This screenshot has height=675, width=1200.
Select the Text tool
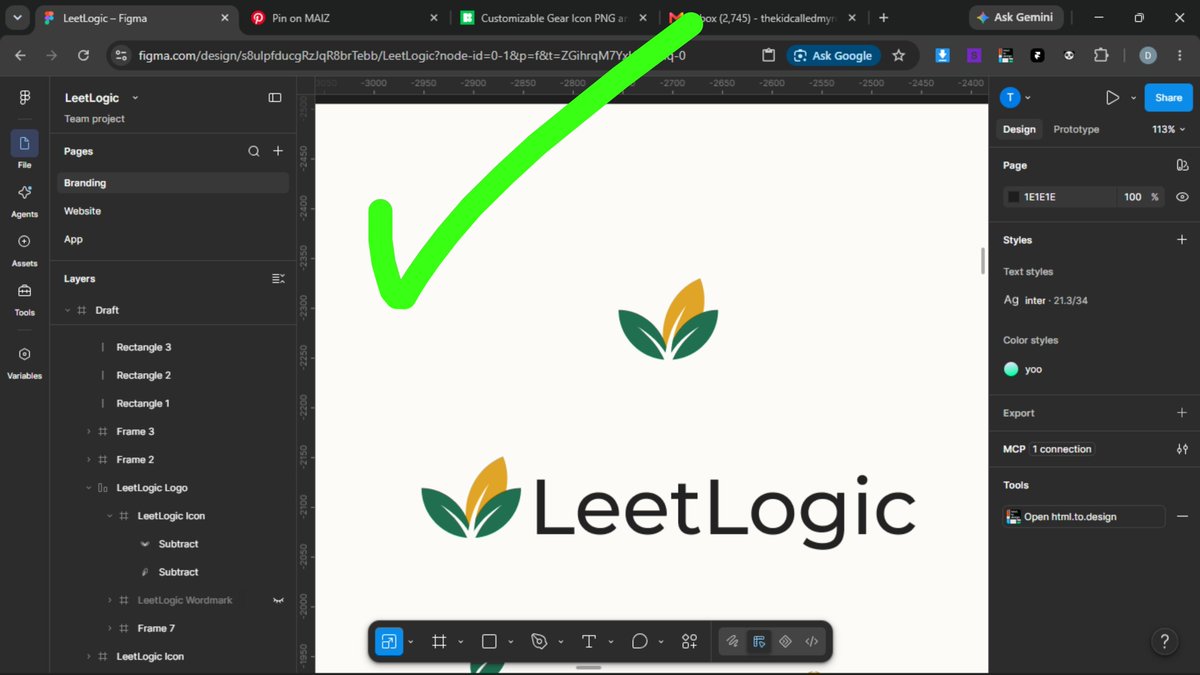(x=589, y=641)
